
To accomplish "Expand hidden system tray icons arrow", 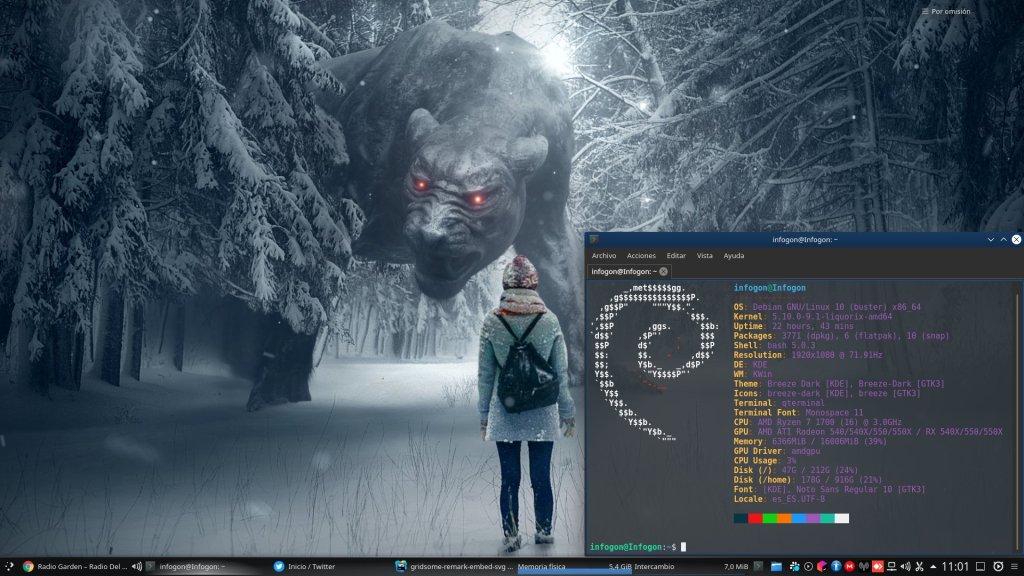I will tap(932, 567).
